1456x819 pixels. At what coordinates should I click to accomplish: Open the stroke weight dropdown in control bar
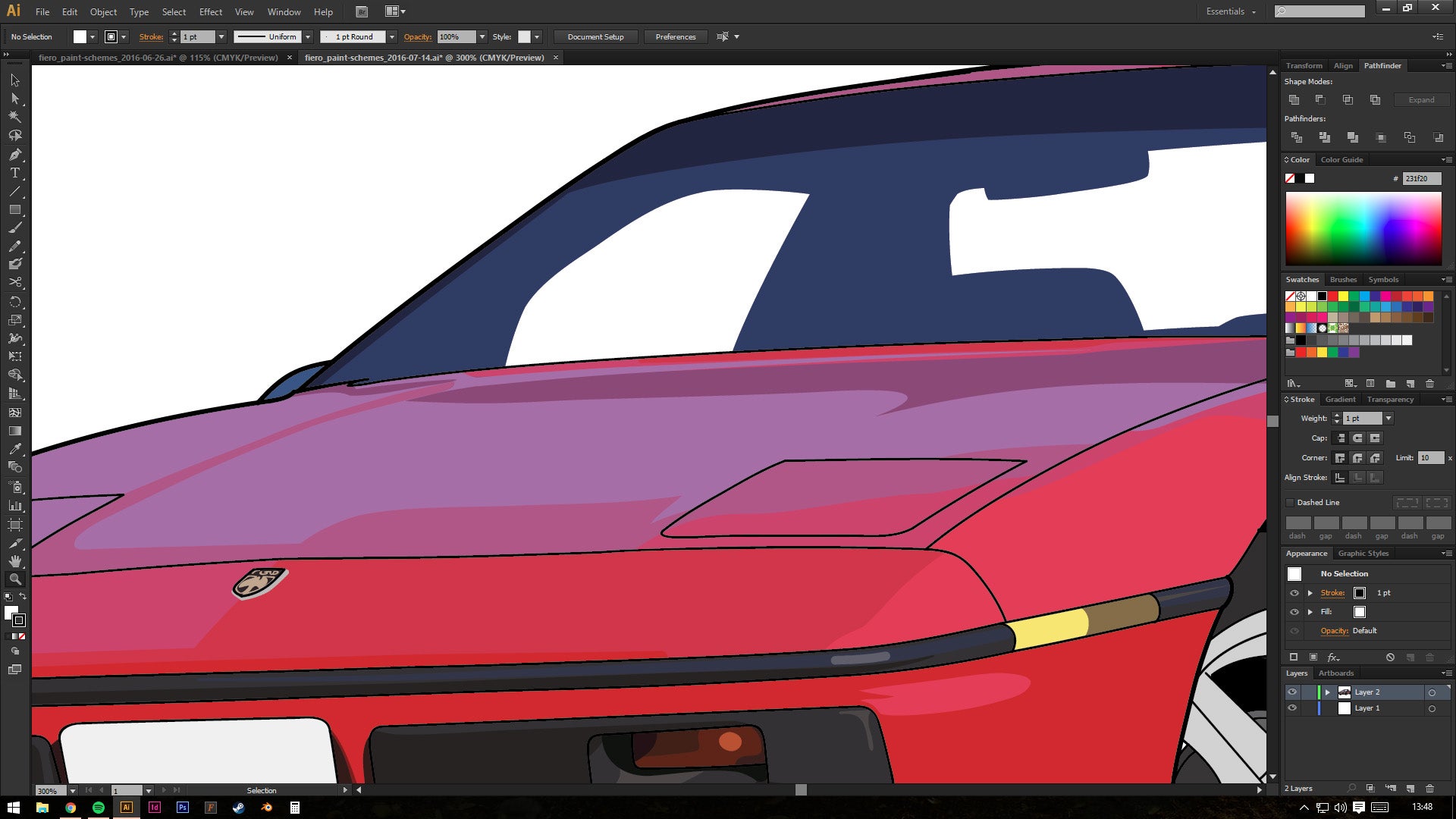[221, 36]
